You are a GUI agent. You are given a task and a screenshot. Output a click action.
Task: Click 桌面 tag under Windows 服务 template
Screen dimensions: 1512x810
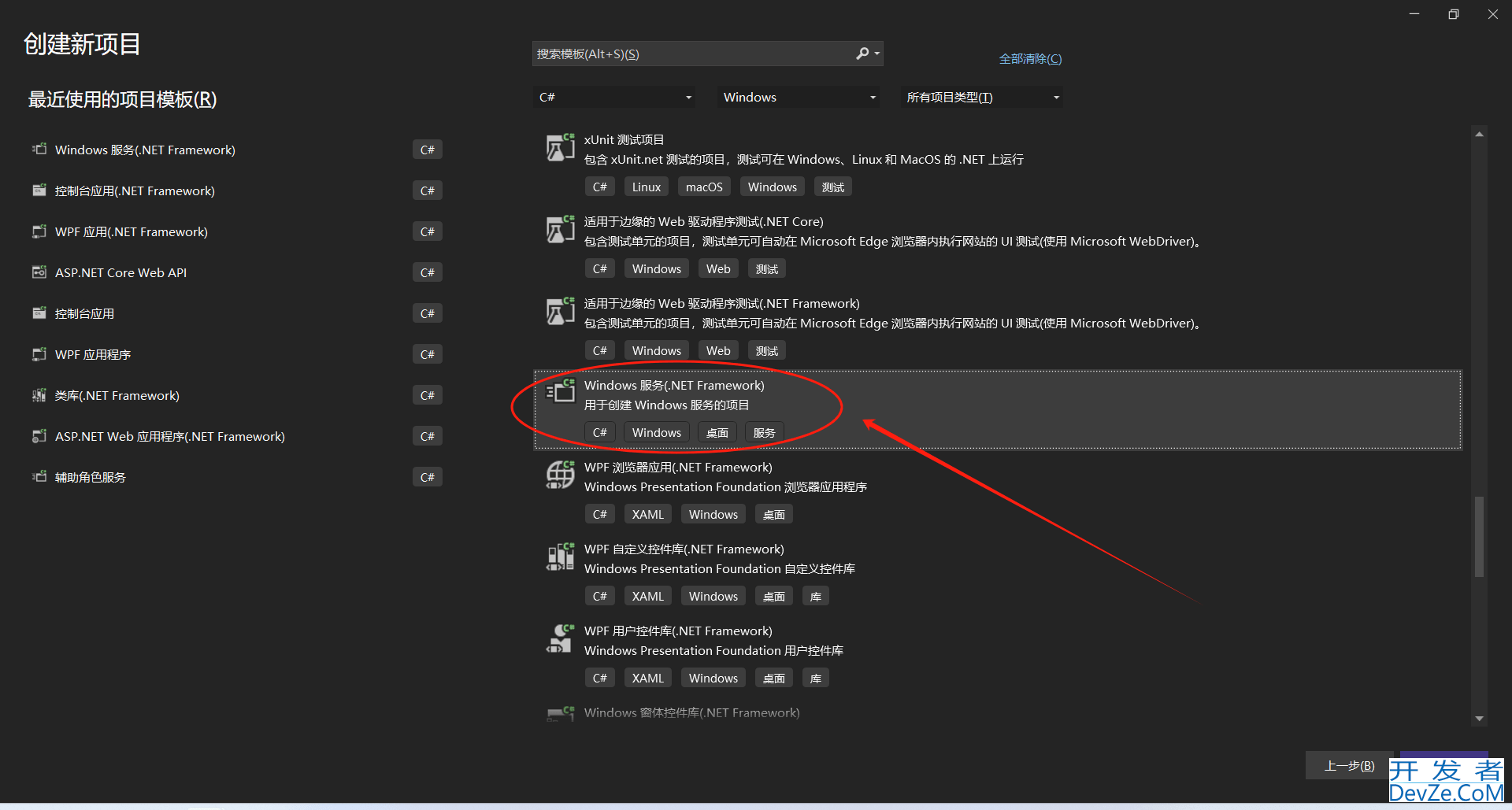[x=717, y=432]
